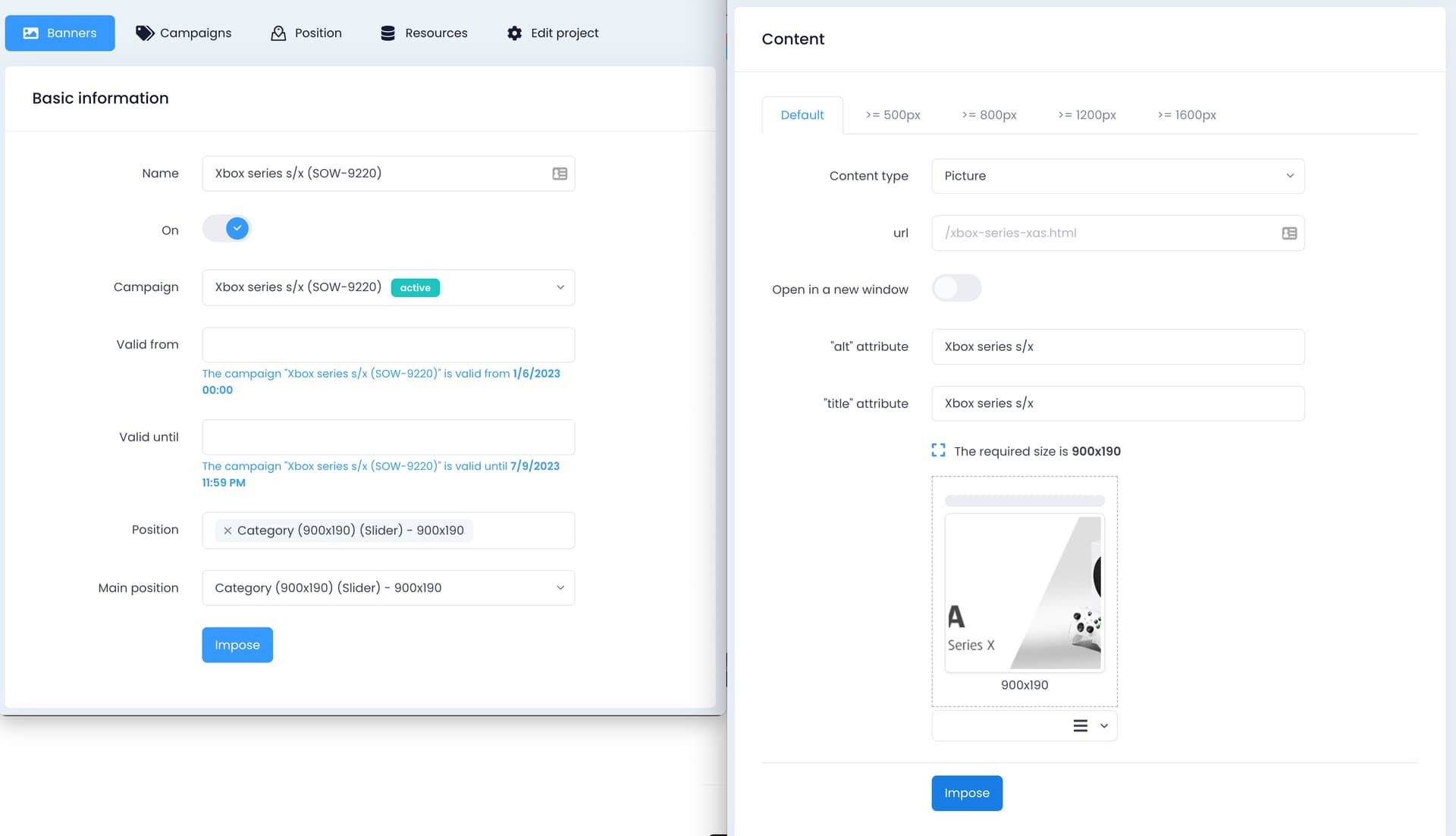Click the Edit project gear icon
The image size is (1456, 836).
[x=514, y=33]
